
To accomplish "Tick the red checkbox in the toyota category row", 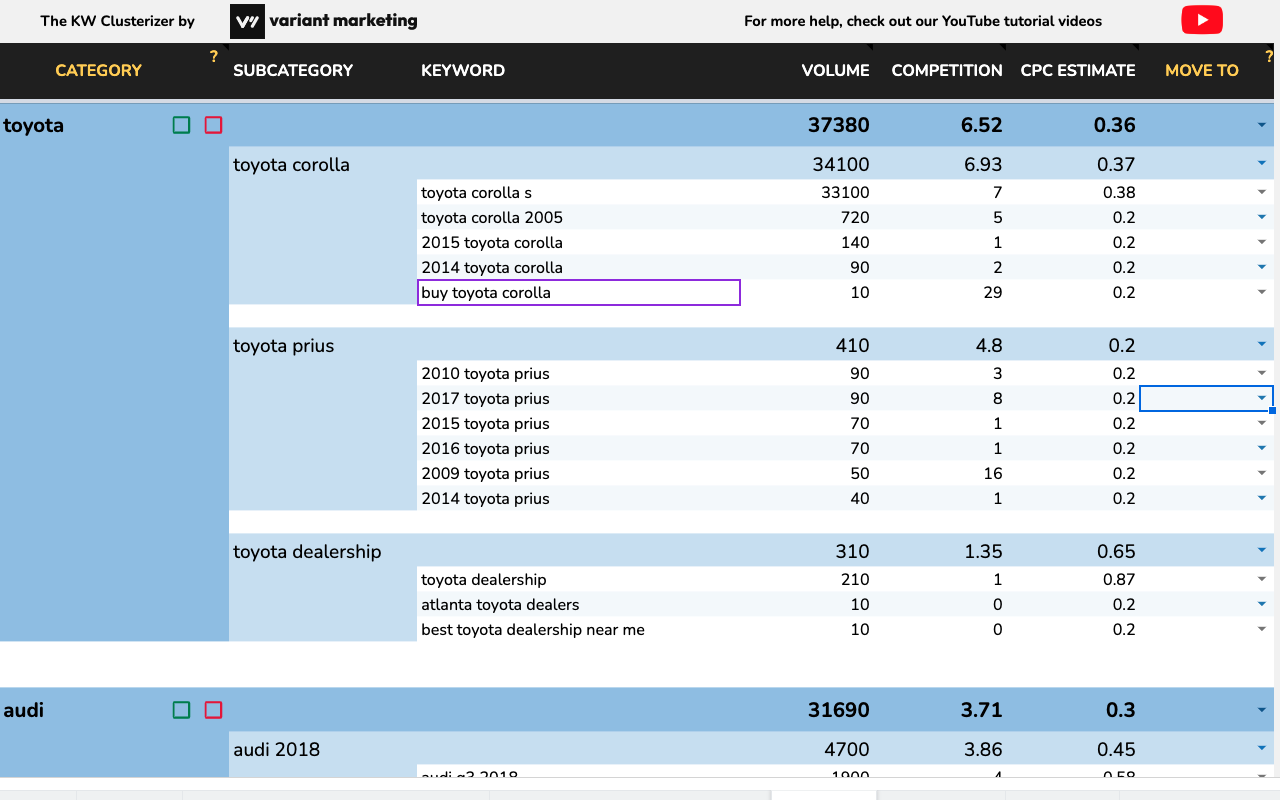I will pos(213,125).
